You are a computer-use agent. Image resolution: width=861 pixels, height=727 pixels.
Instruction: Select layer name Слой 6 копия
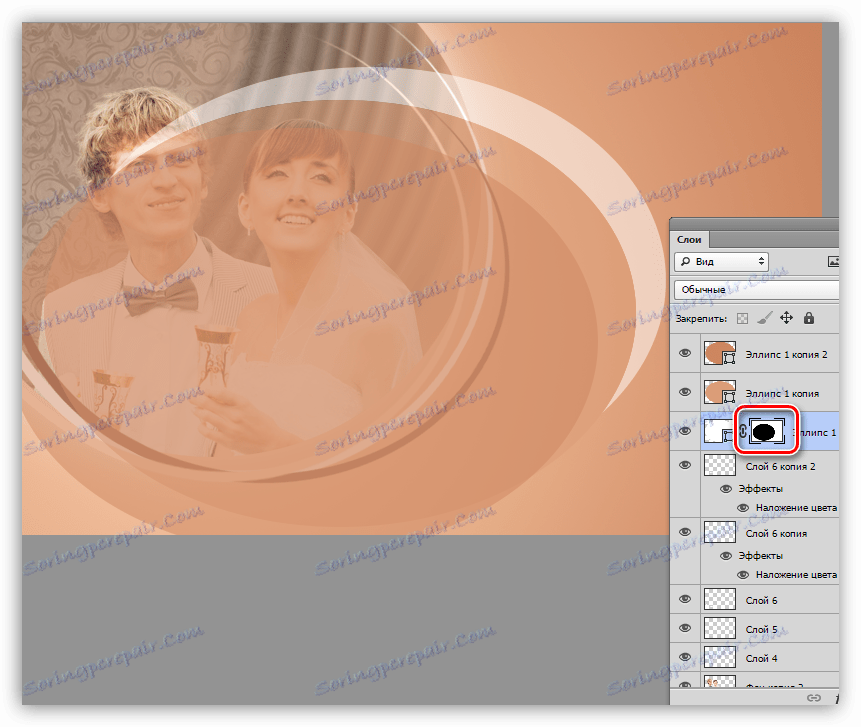tap(776, 534)
